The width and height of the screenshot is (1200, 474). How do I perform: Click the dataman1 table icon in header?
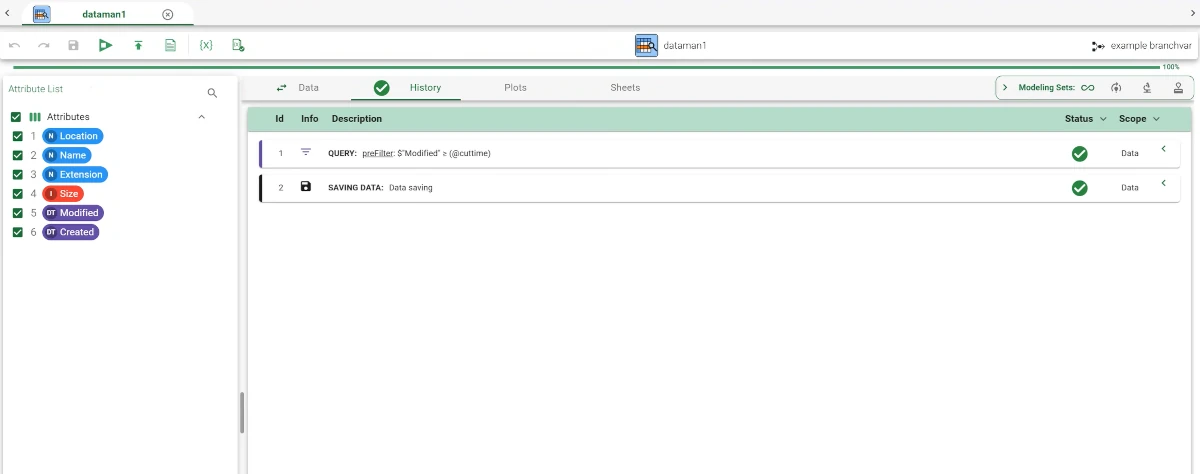click(646, 45)
